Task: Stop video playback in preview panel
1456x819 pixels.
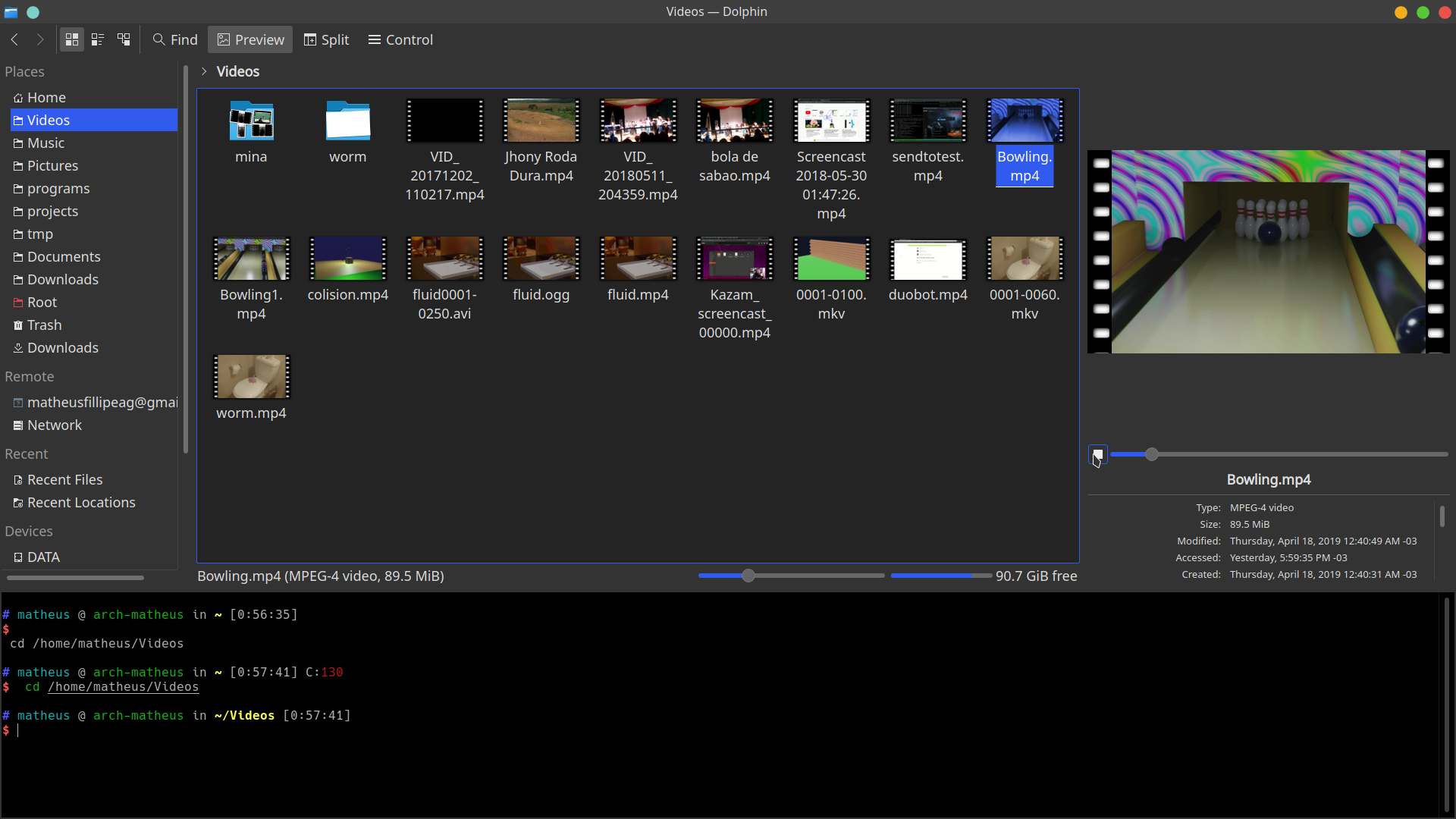Action: click(x=1097, y=454)
